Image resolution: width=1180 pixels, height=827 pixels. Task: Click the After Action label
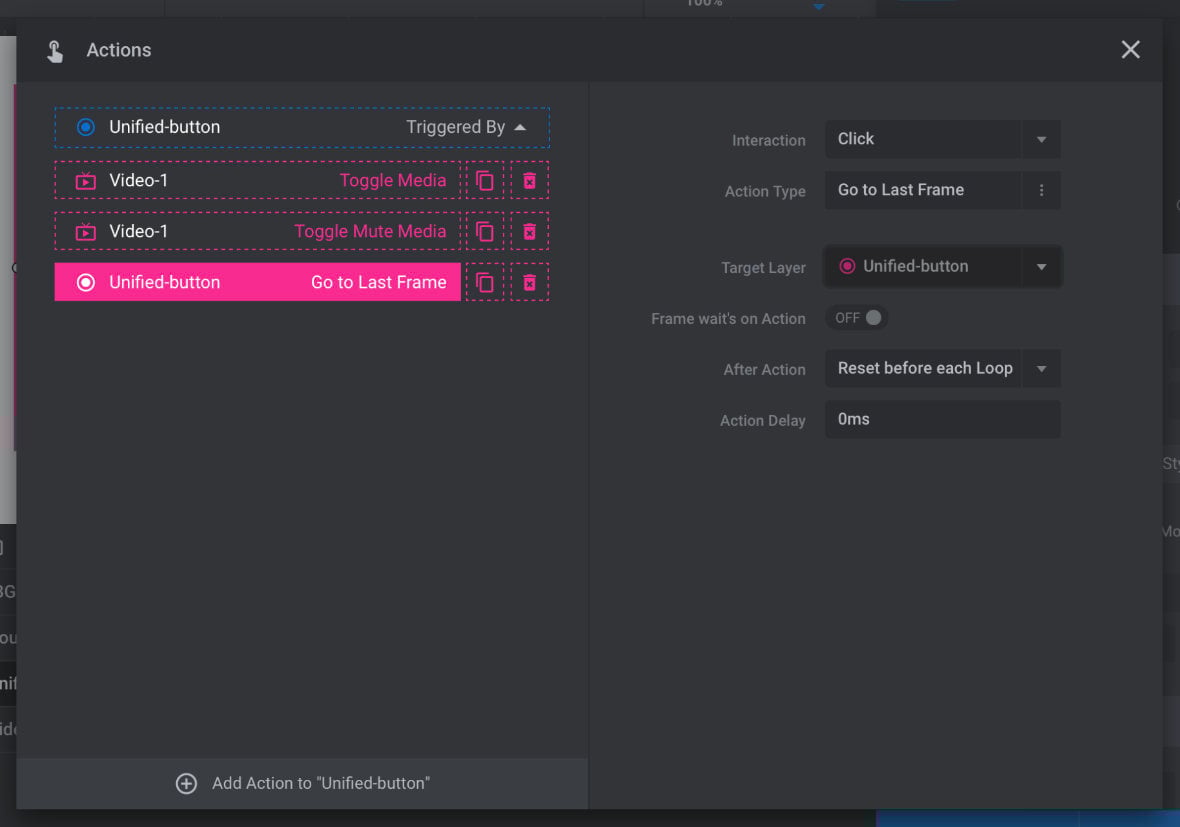pos(764,370)
